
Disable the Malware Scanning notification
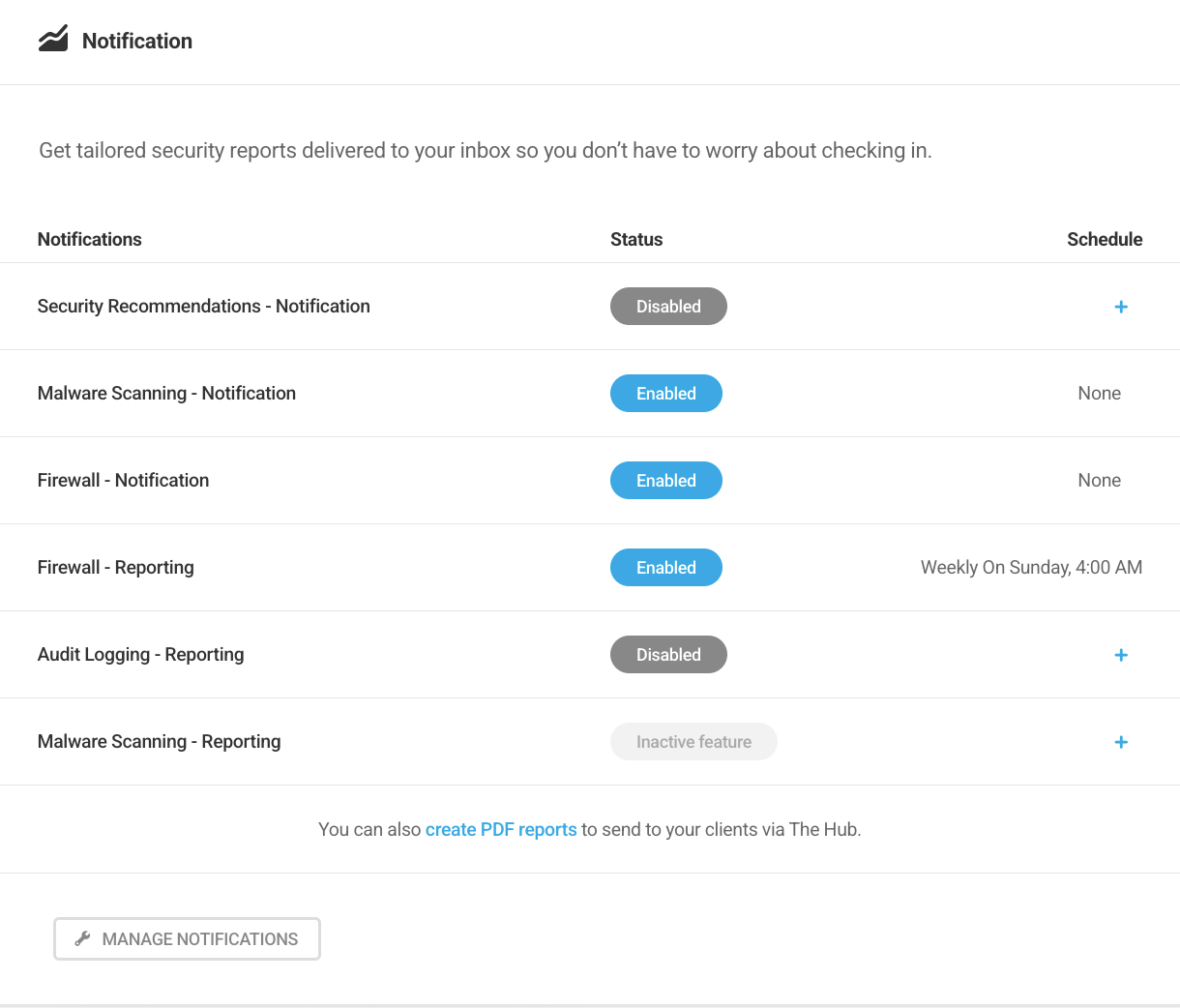tap(665, 393)
